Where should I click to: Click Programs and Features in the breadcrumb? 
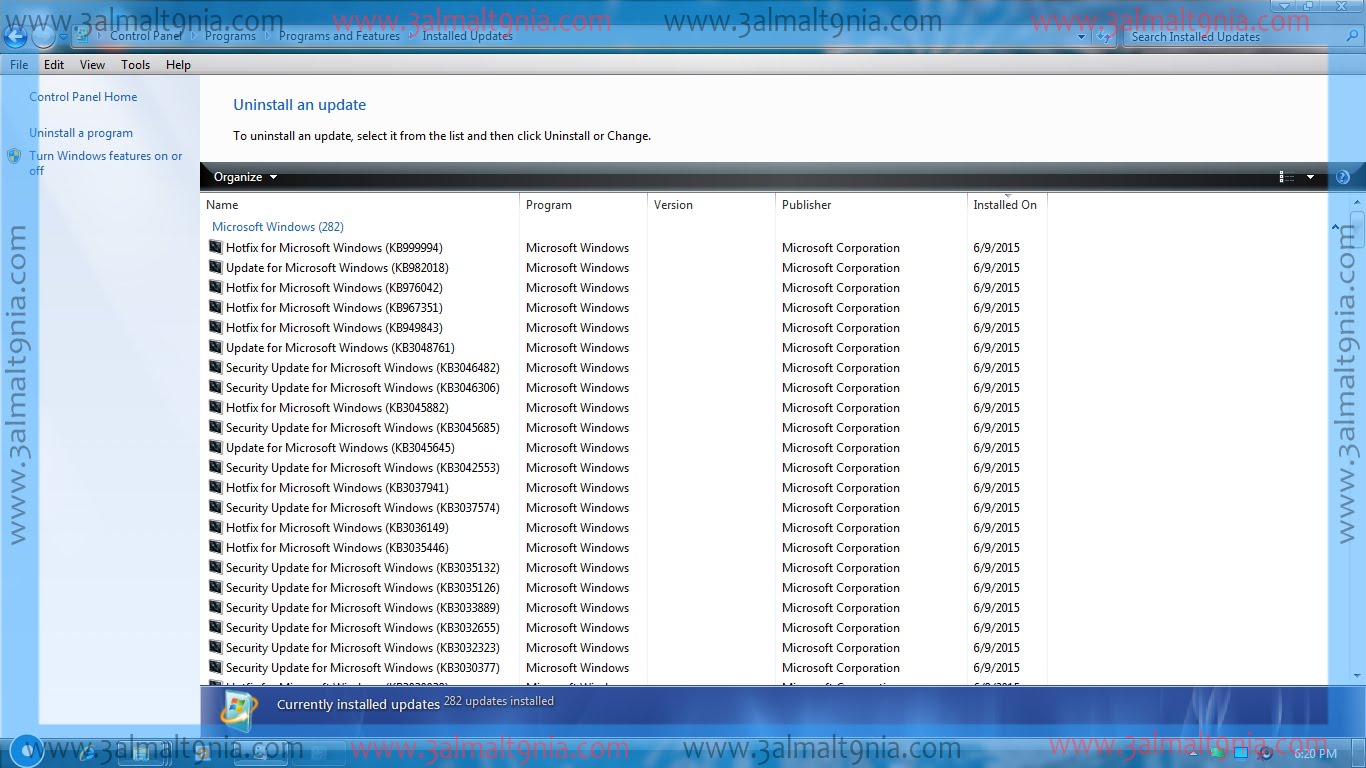click(339, 37)
